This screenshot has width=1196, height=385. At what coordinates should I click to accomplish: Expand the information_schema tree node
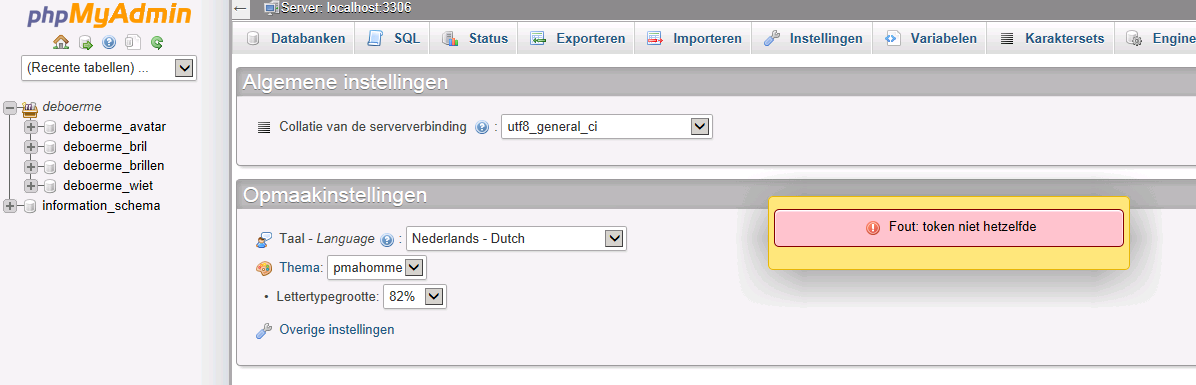(10, 206)
